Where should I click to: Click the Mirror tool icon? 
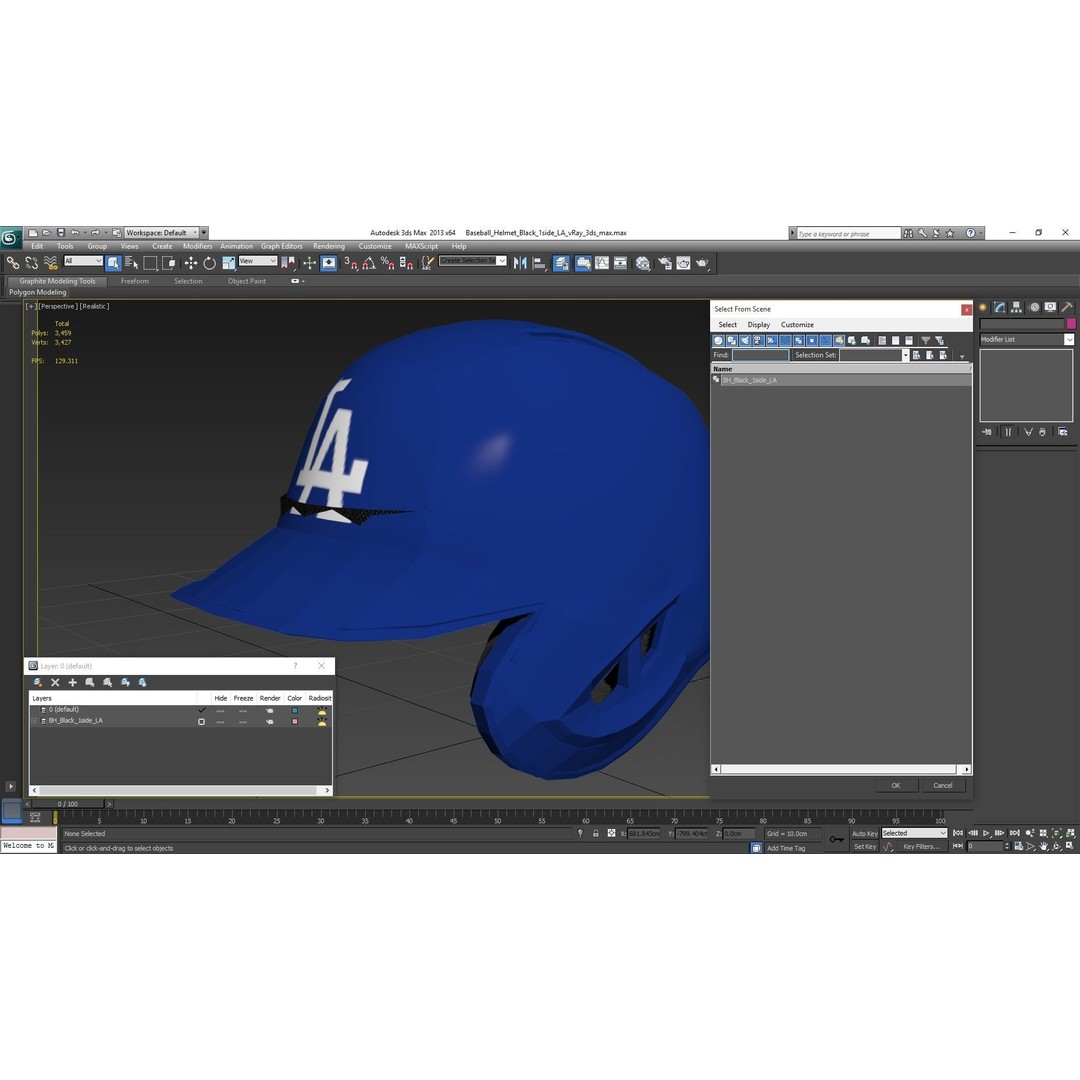tap(520, 262)
